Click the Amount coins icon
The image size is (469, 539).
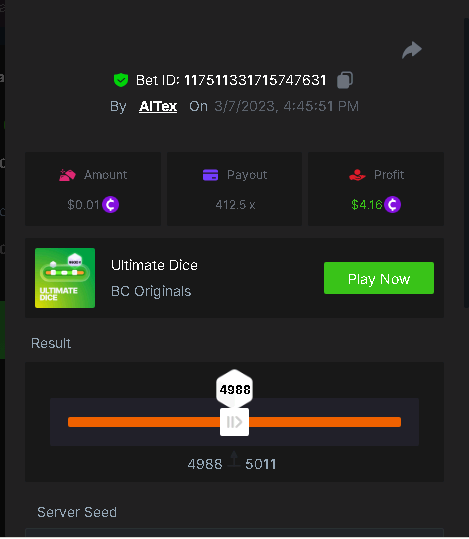[x=67, y=175]
